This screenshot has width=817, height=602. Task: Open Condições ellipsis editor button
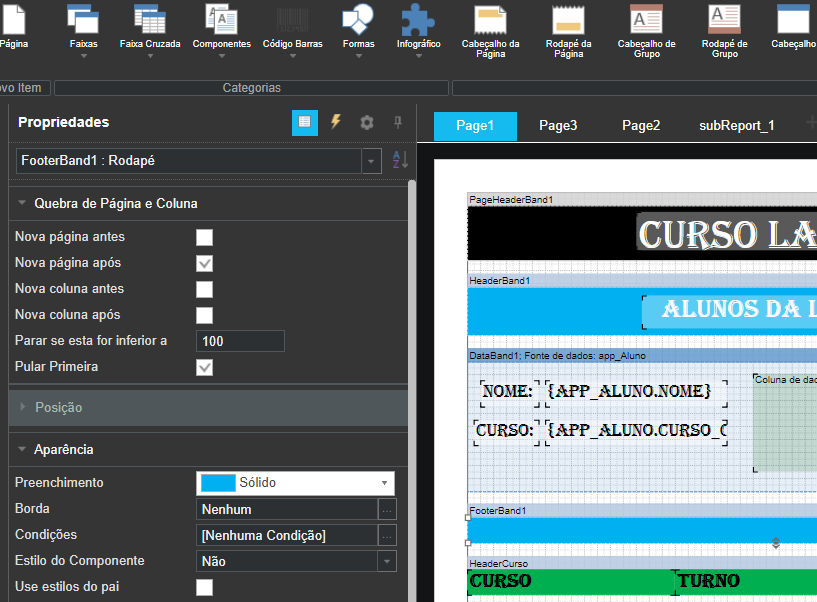[387, 535]
